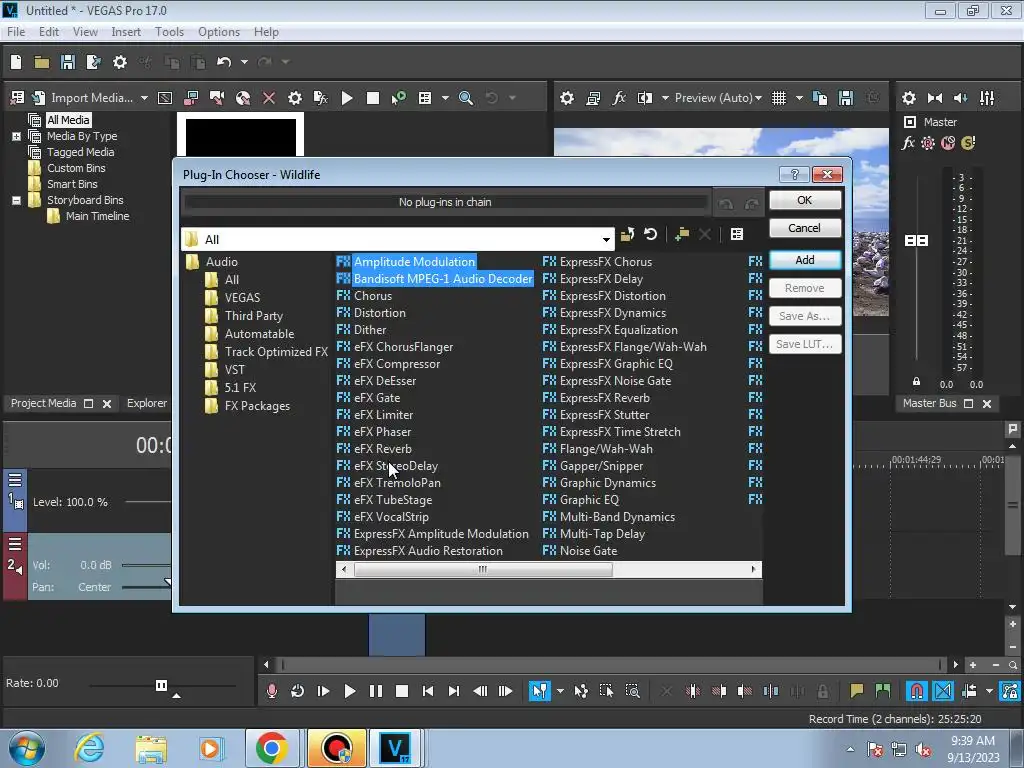Expand the Media By Type tree node
Screen dimensions: 1024x768
click(16, 136)
